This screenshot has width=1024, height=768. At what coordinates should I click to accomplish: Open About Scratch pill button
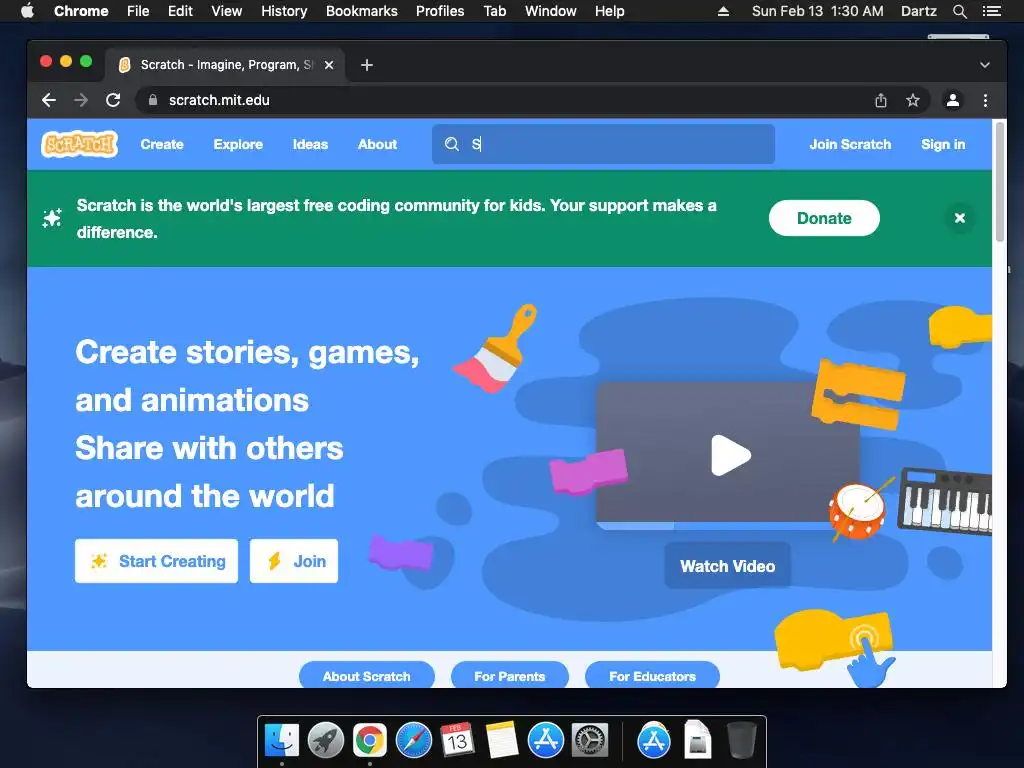366,676
